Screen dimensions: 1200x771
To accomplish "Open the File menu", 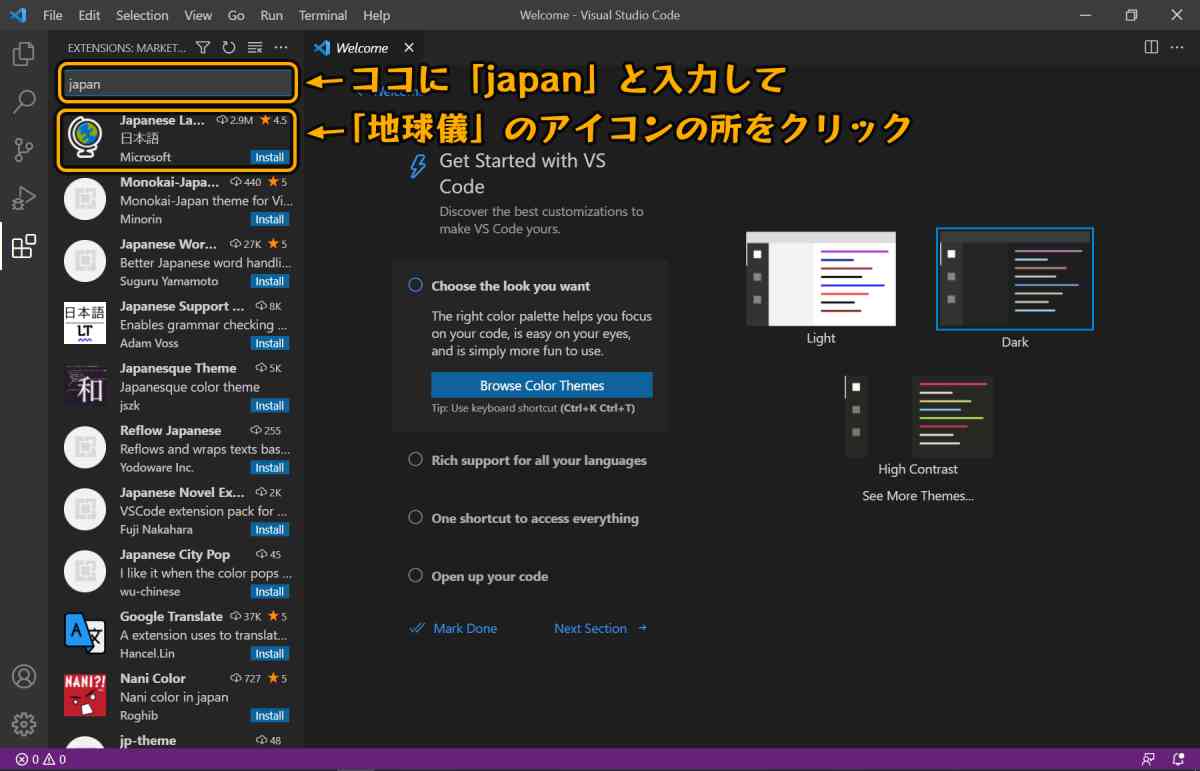I will 53,15.
